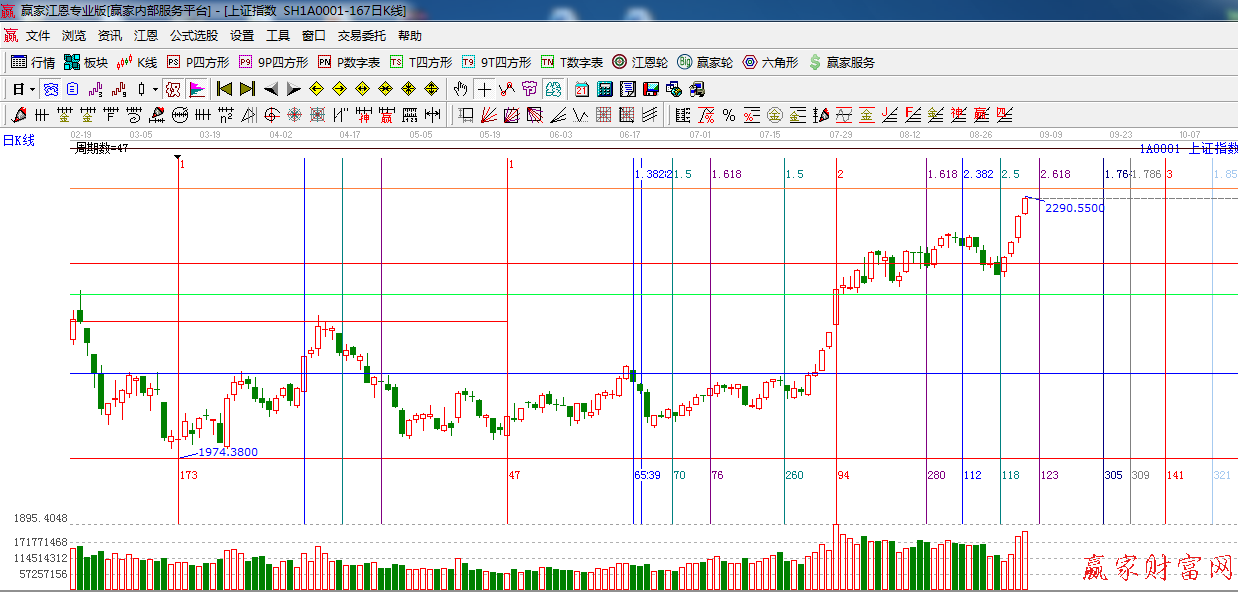Expand the candlestick style dropdown arrow
This screenshot has height=592, width=1238.
click(155, 89)
